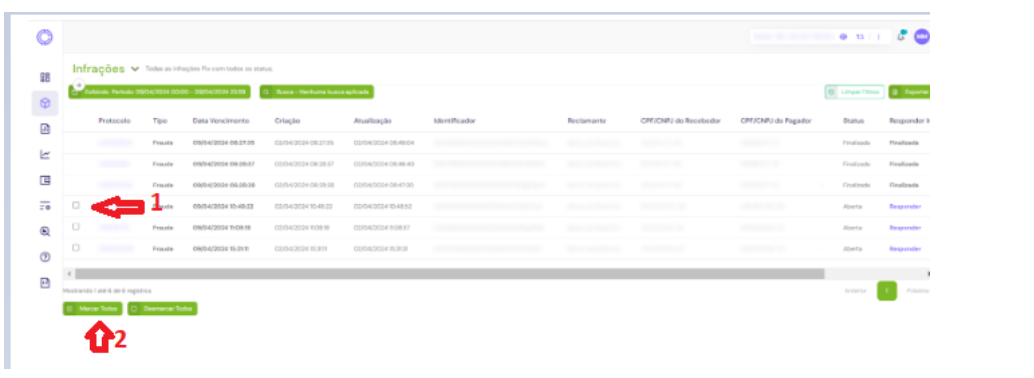The height and width of the screenshot is (378, 1034).
Task: Open the Busca search filter button
Action: pos(317,92)
